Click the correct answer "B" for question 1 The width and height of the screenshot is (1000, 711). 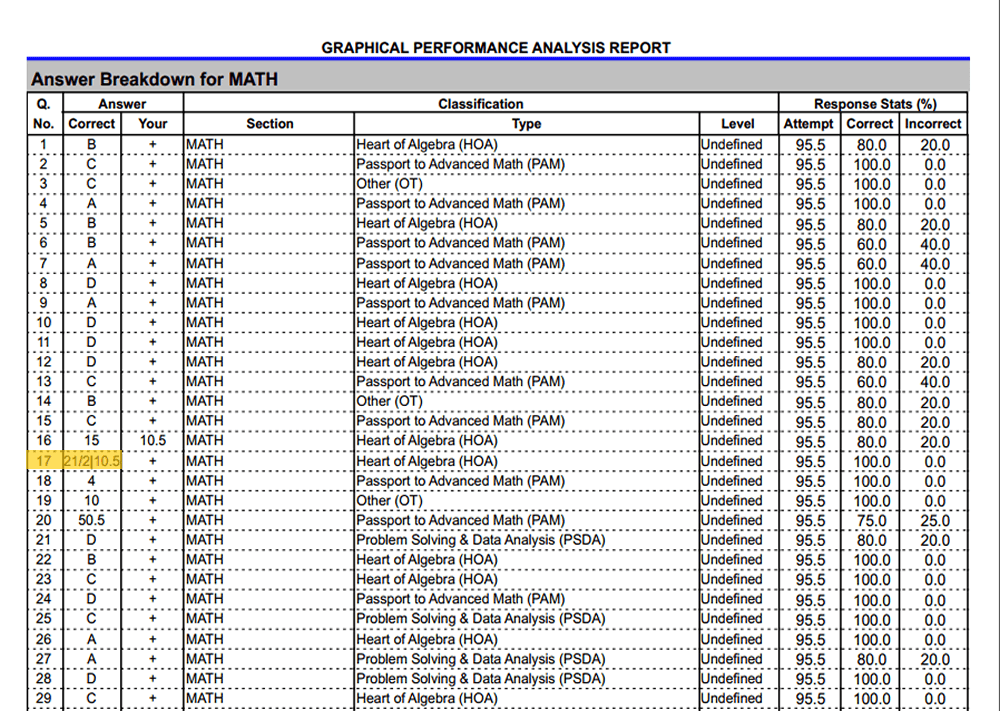91,145
